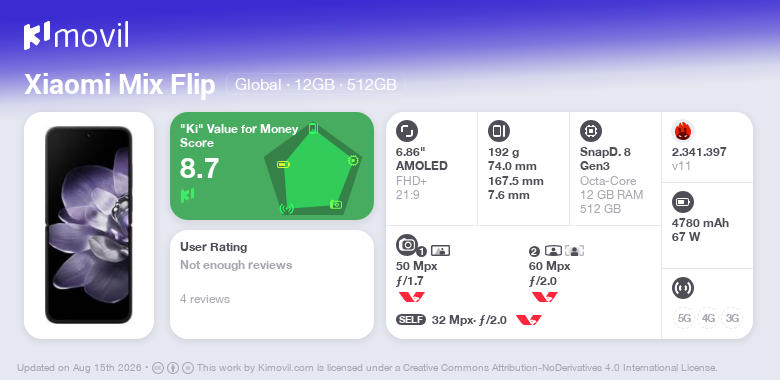780x380 pixels.
Task: Click the 4G network badge
Action: [708, 318]
